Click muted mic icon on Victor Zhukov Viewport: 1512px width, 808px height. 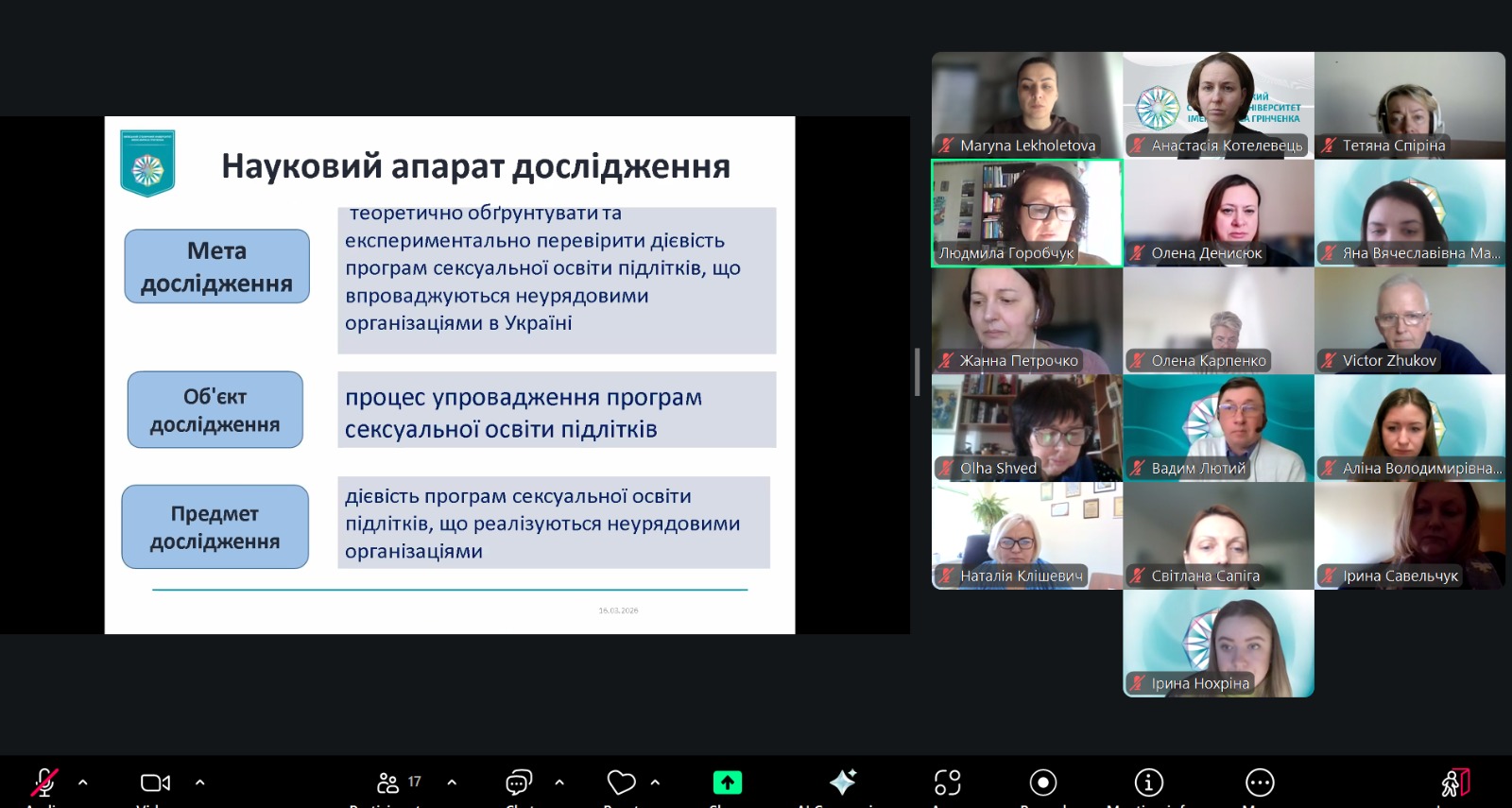pyautogui.click(x=1329, y=361)
